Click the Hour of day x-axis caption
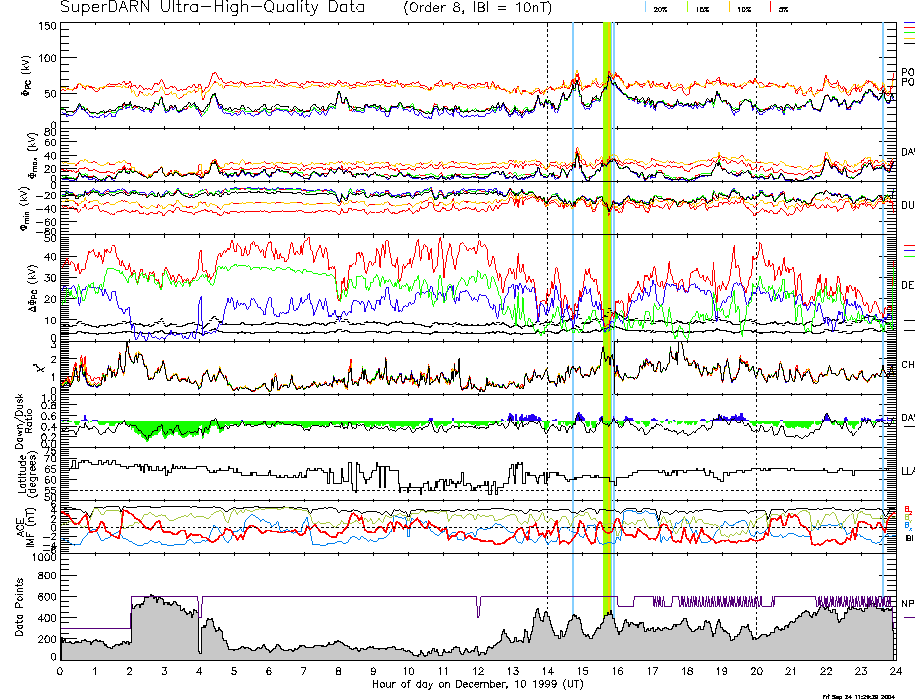915x700 pixels. point(477,684)
